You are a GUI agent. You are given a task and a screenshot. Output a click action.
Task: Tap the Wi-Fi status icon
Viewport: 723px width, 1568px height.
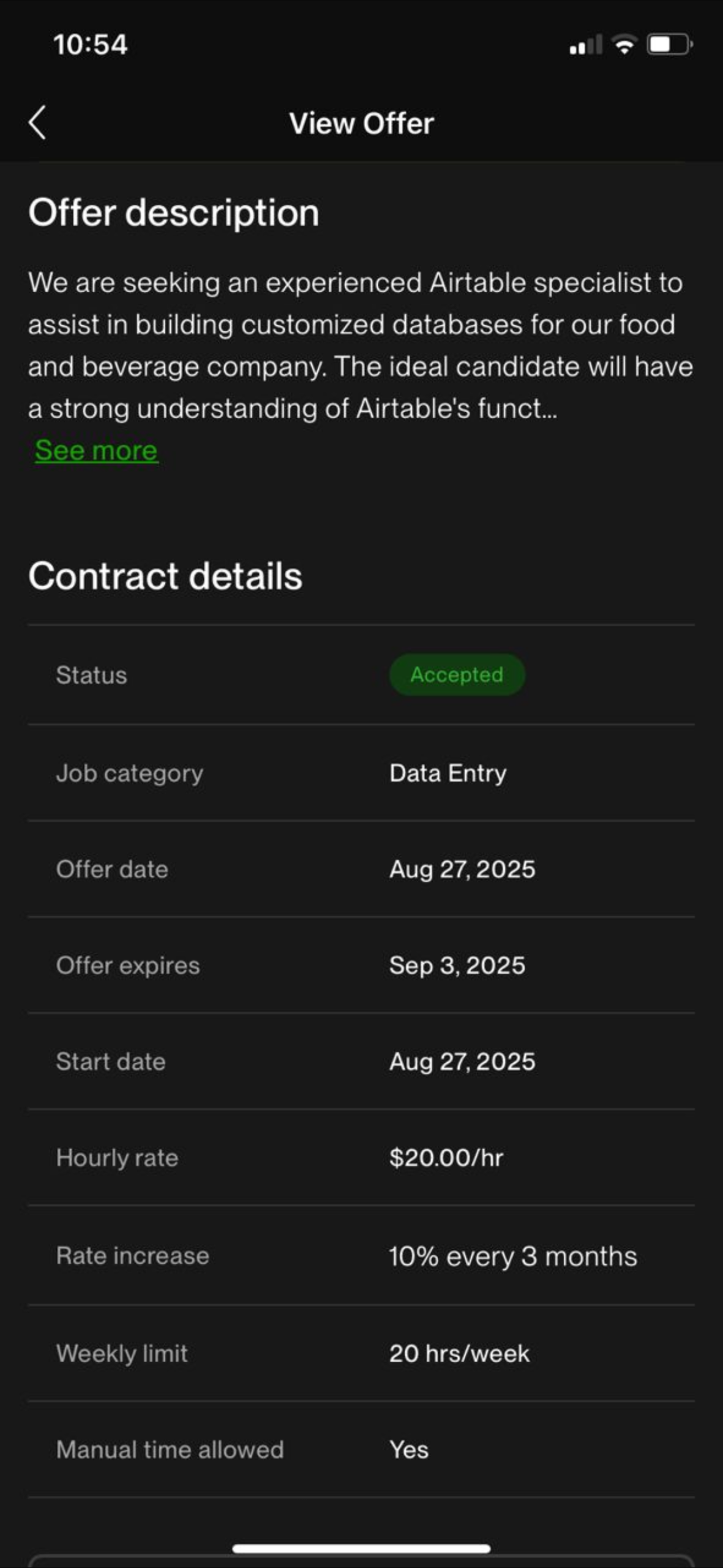(624, 45)
